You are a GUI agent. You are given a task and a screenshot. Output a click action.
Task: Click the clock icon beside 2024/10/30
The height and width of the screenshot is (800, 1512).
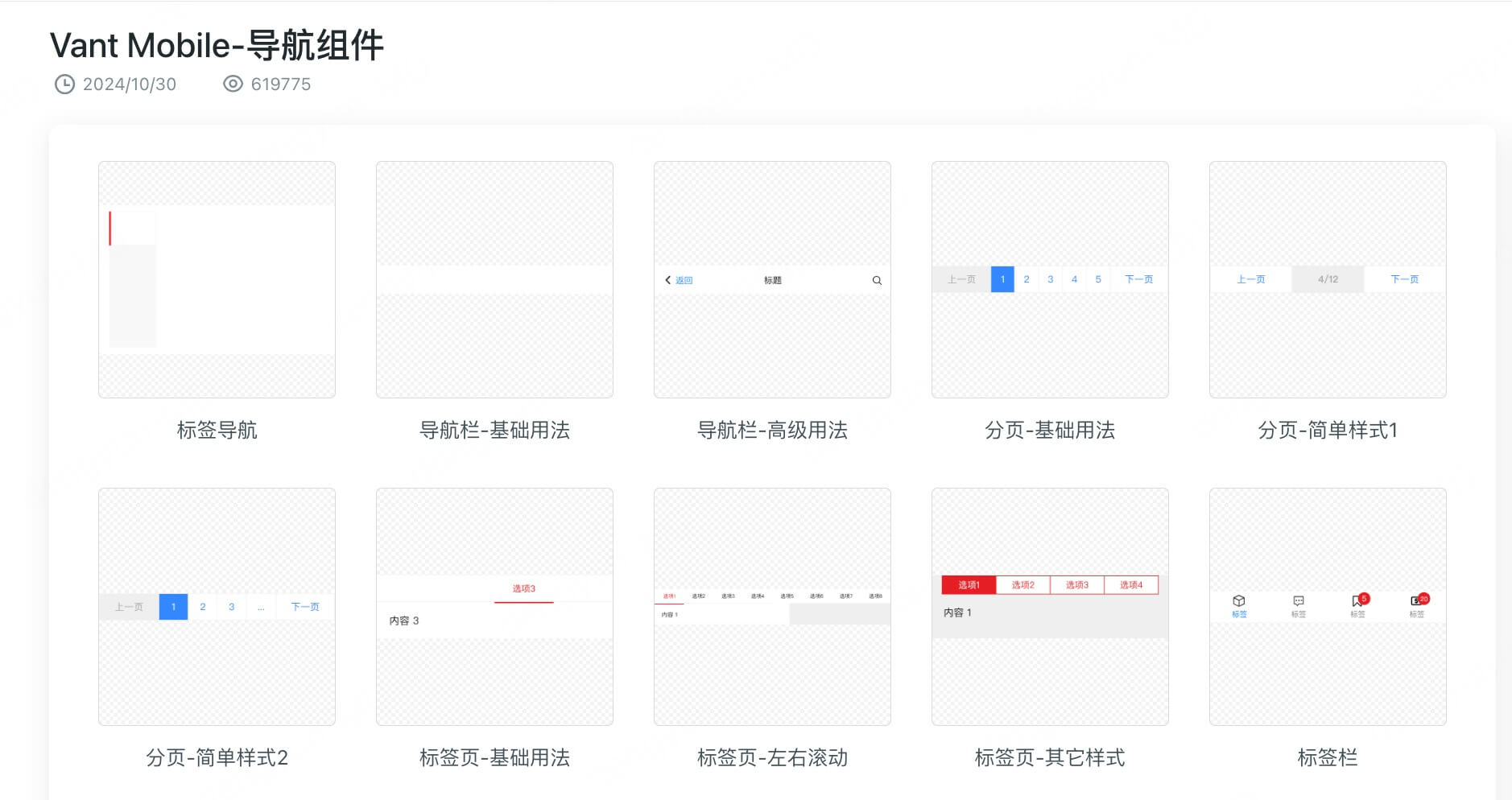pos(64,84)
